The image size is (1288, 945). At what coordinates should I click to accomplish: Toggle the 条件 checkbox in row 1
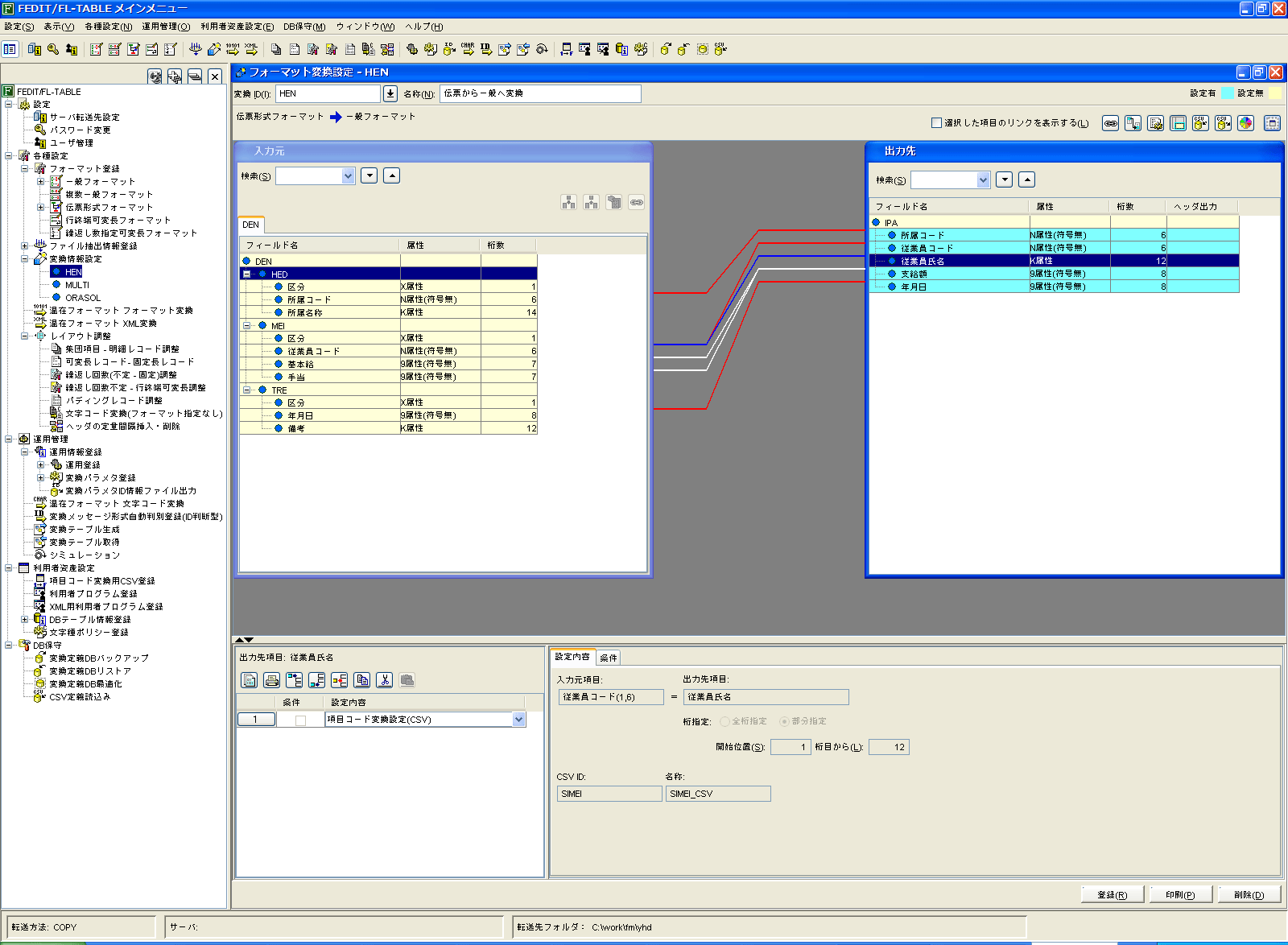[300, 720]
